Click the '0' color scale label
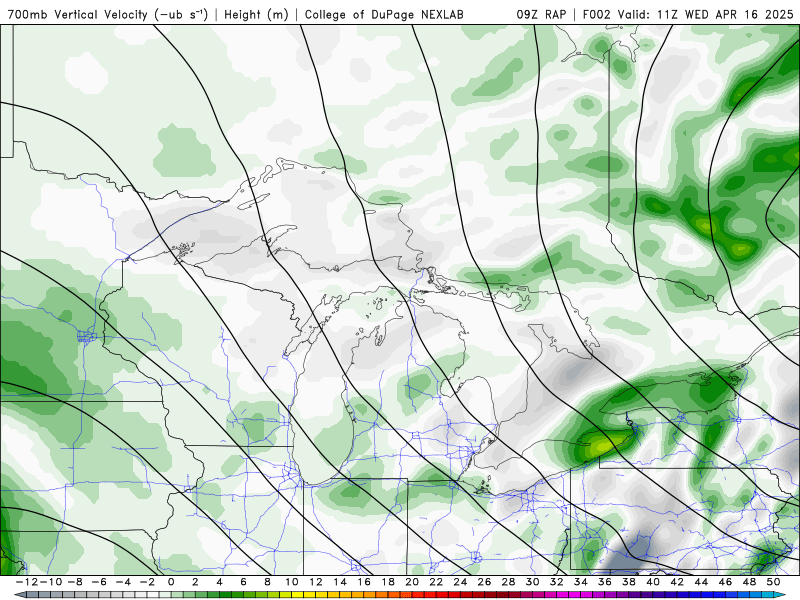The height and width of the screenshot is (600, 800). pyautogui.click(x=171, y=582)
